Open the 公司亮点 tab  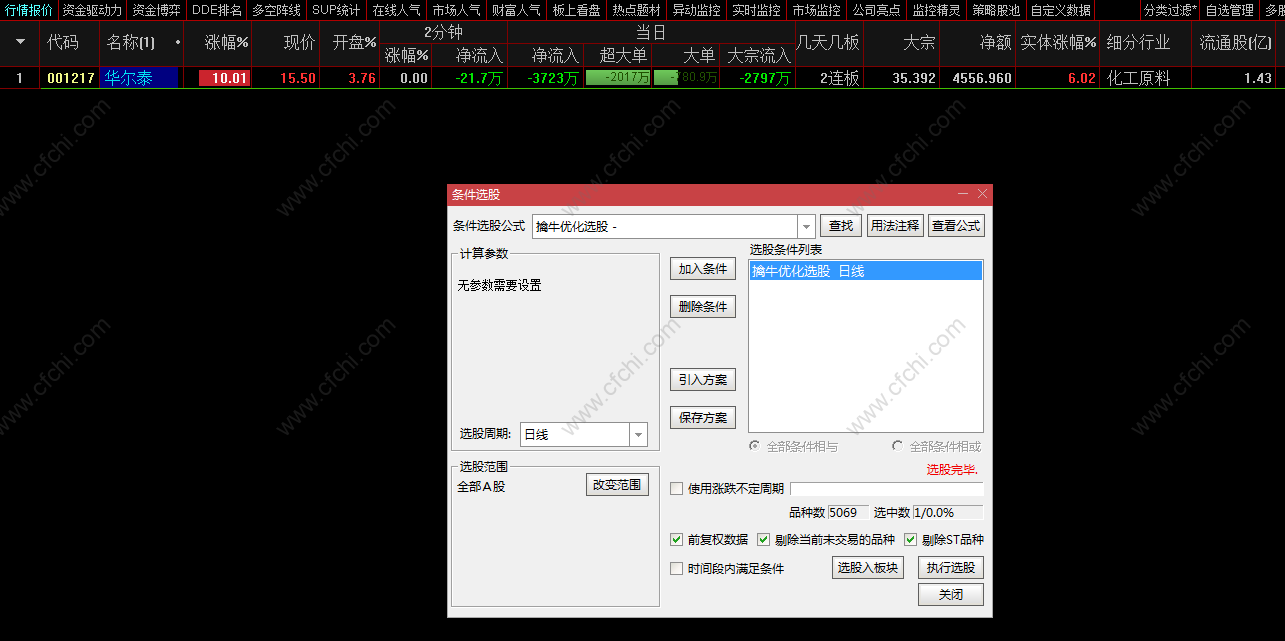click(x=877, y=10)
